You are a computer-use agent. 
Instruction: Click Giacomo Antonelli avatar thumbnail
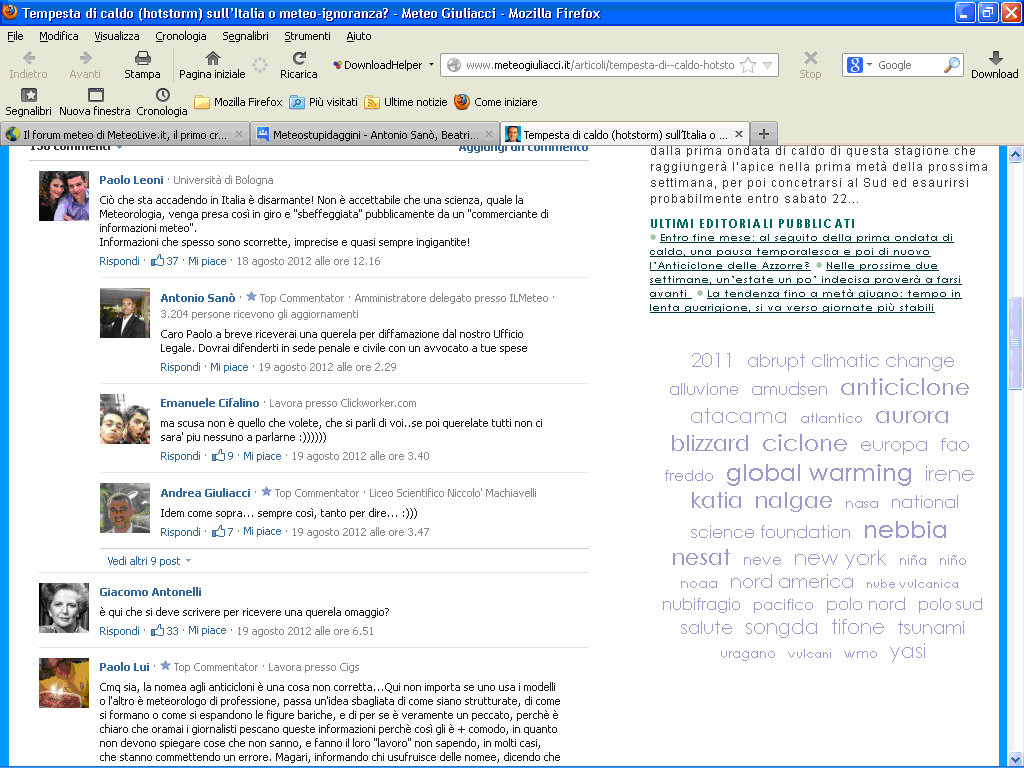click(x=63, y=608)
